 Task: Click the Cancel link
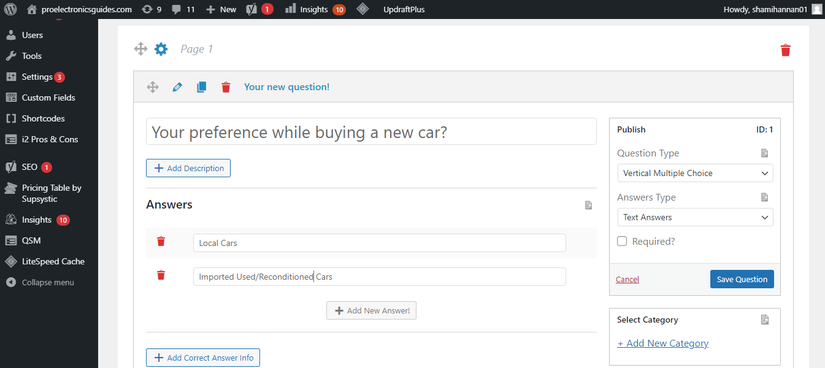627,280
